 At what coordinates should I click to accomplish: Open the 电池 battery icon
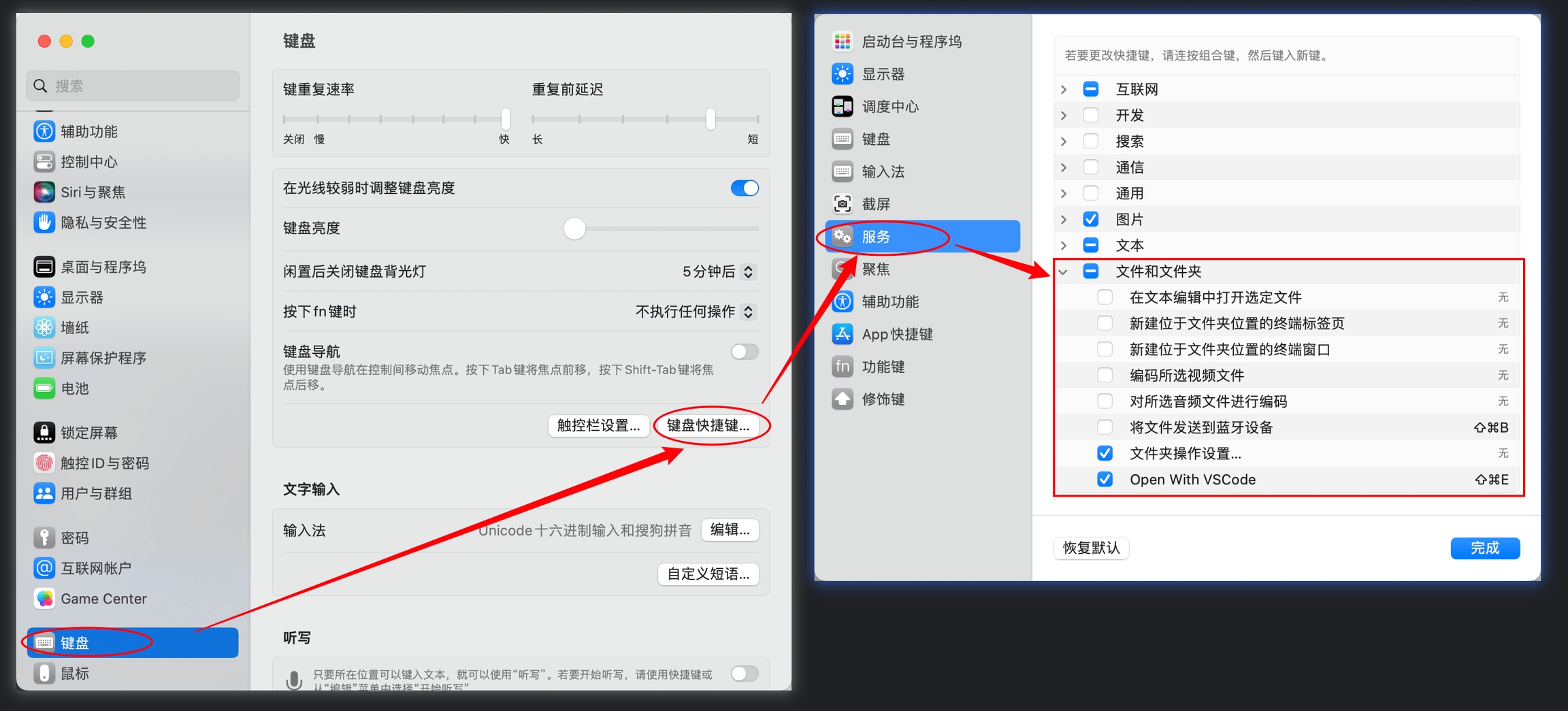(x=44, y=388)
